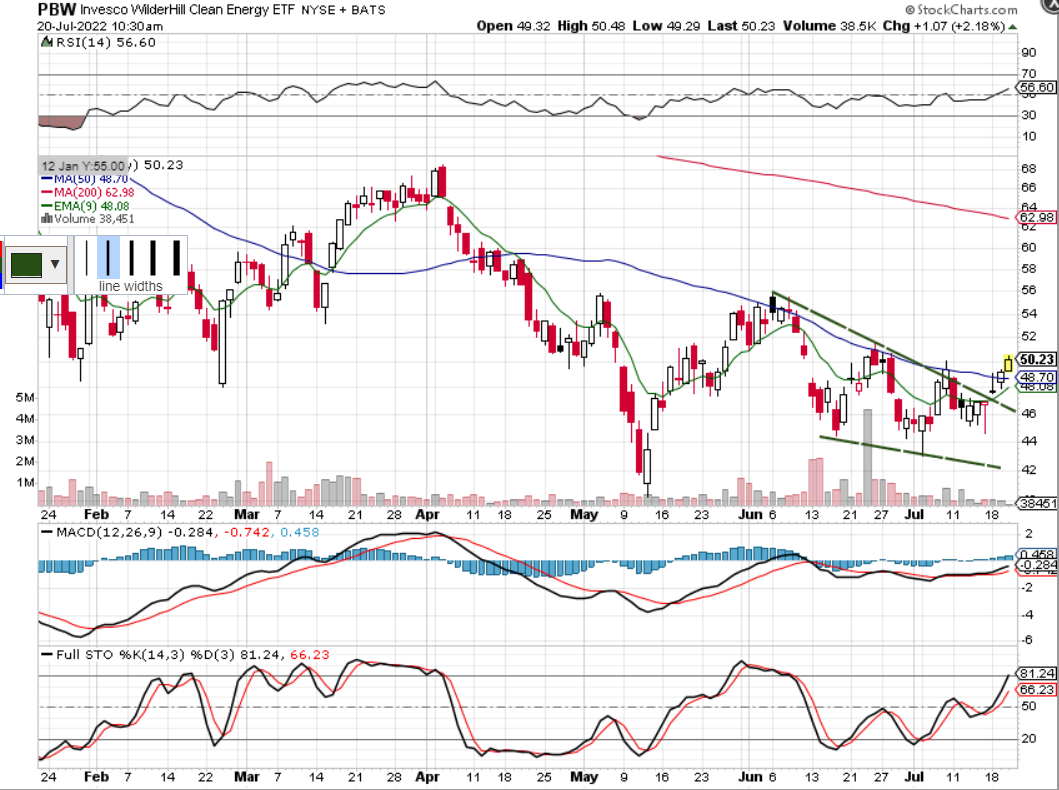Click the Volume 38.5K header value

click(829, 26)
